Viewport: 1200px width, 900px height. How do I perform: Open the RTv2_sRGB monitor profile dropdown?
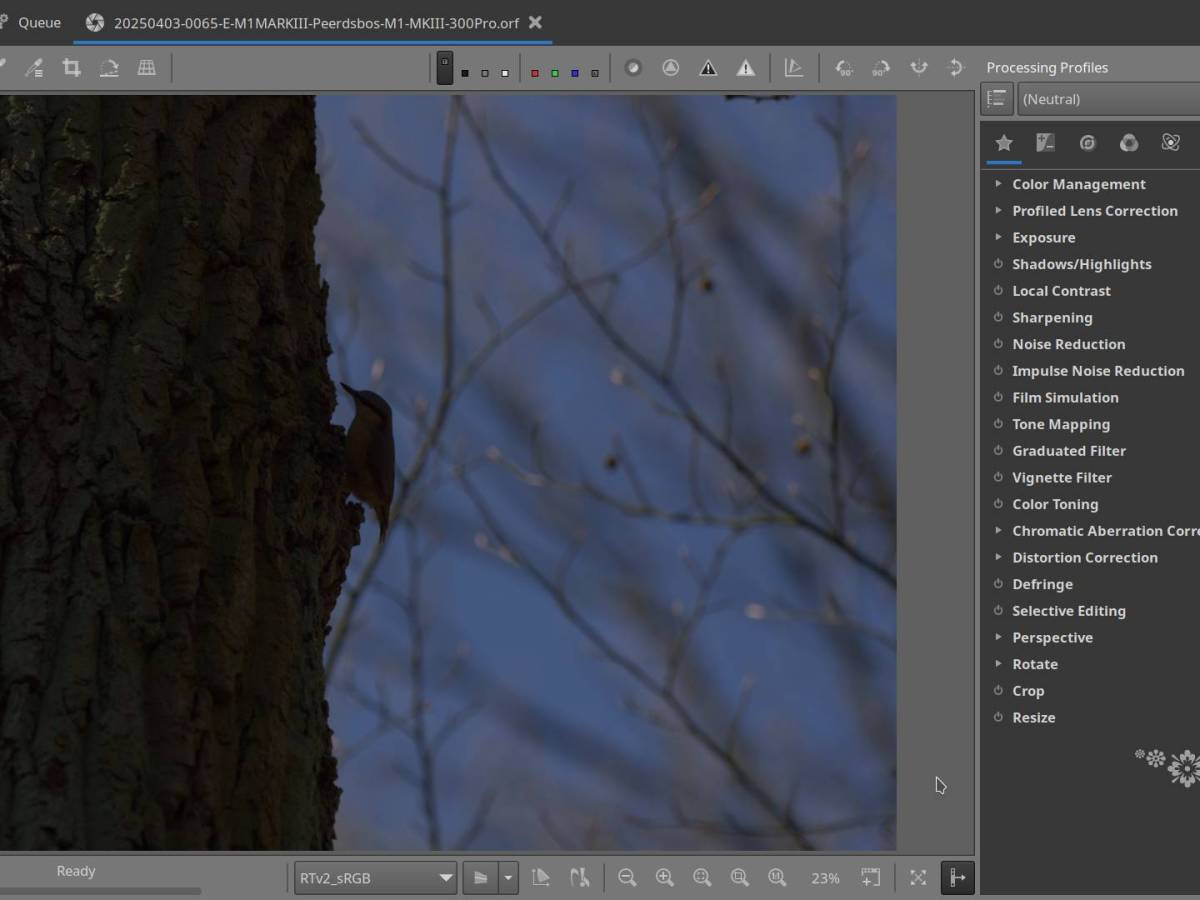tap(376, 878)
